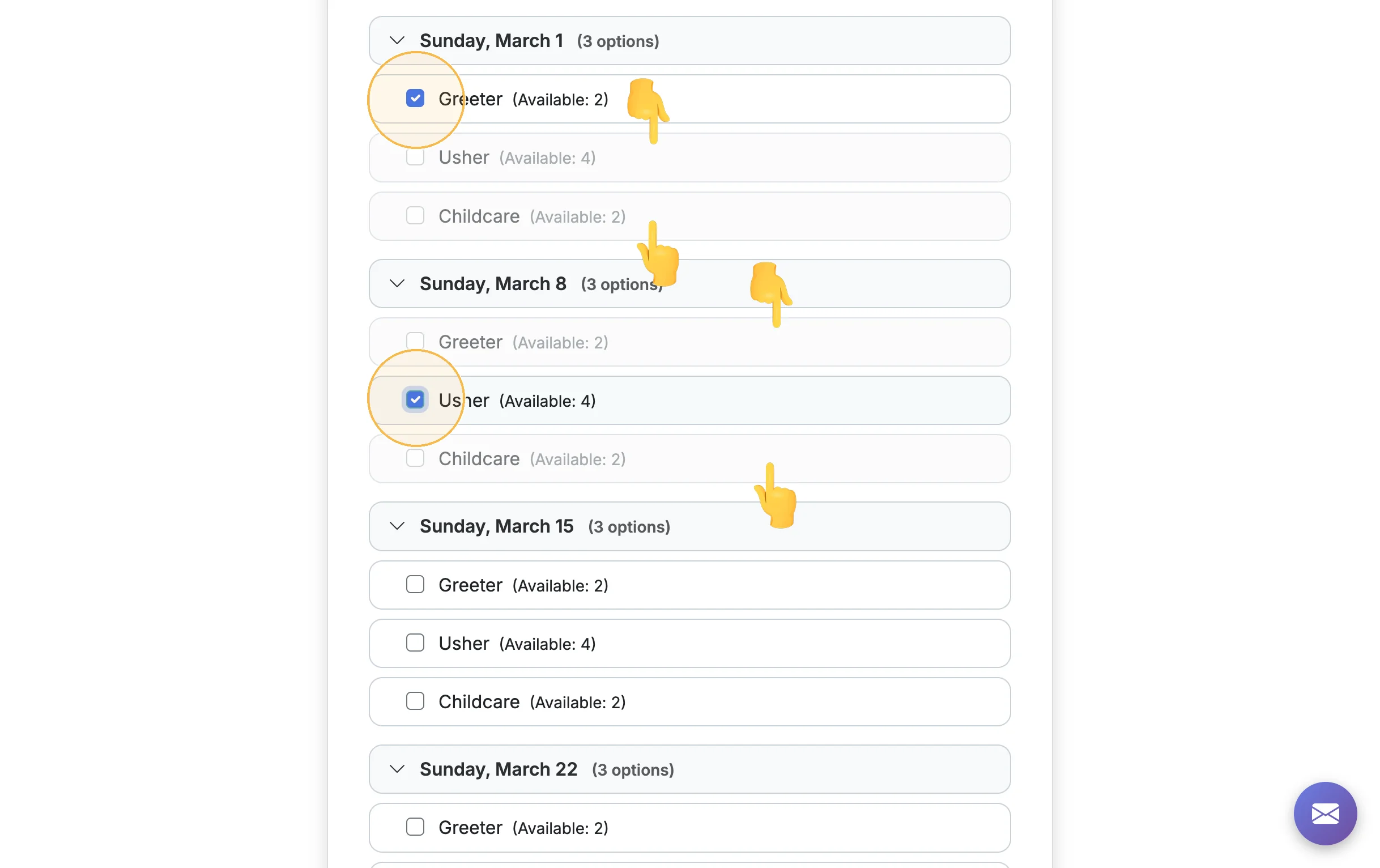This screenshot has height=868, width=1380.
Task: Check Childcare for Sunday, March 8
Action: point(415,458)
